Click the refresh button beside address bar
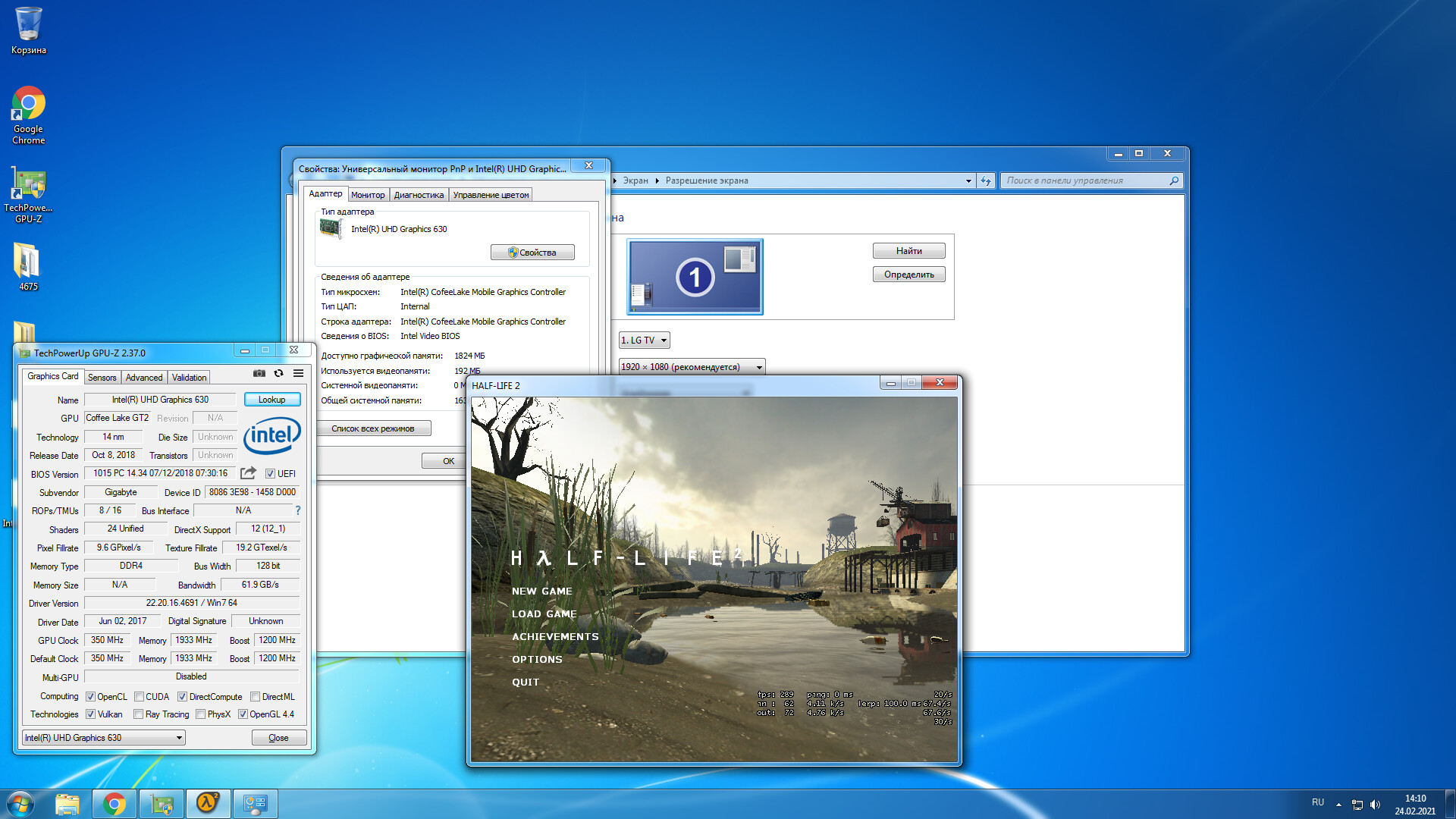 pyautogui.click(x=986, y=180)
